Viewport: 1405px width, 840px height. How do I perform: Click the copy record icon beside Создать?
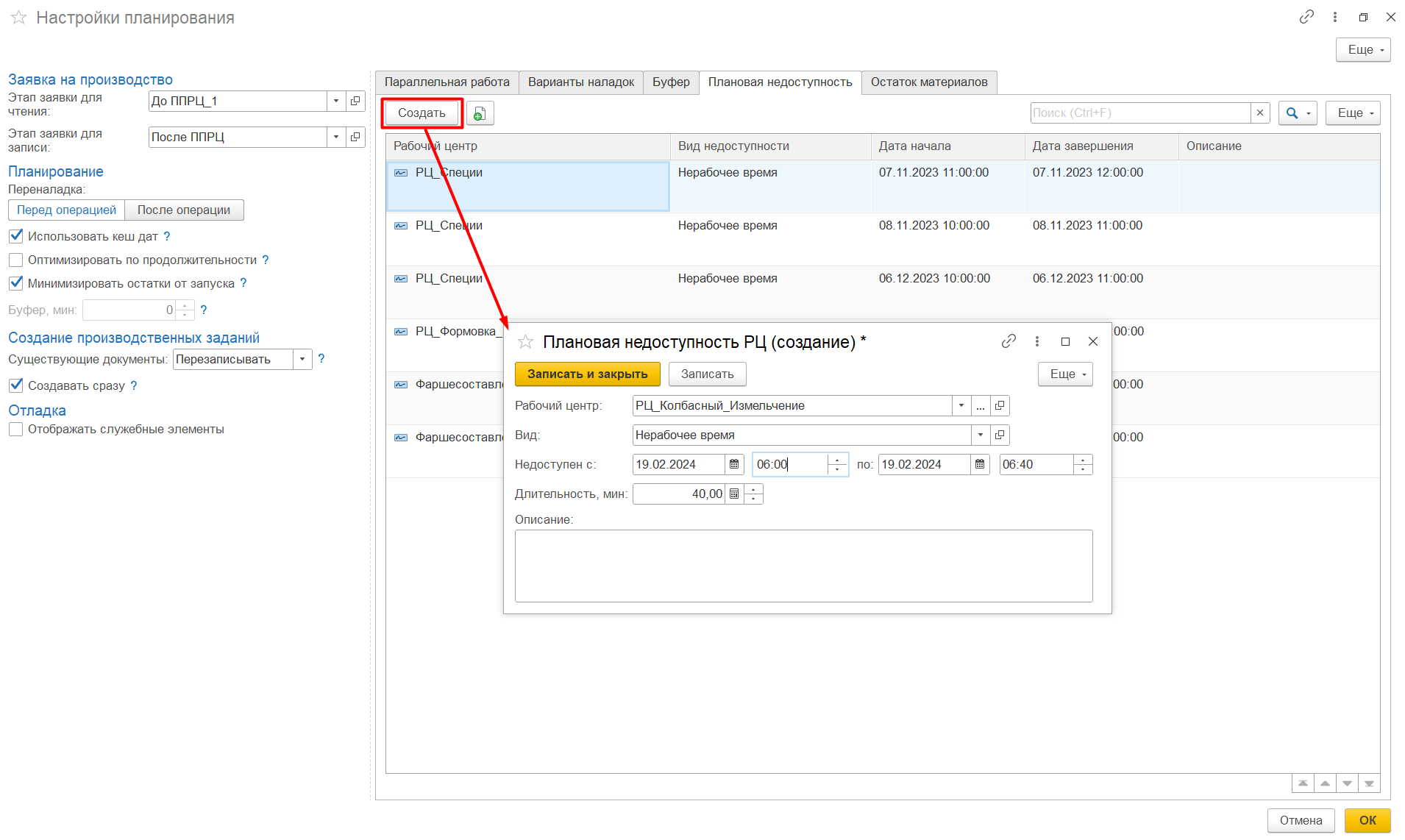coord(480,113)
